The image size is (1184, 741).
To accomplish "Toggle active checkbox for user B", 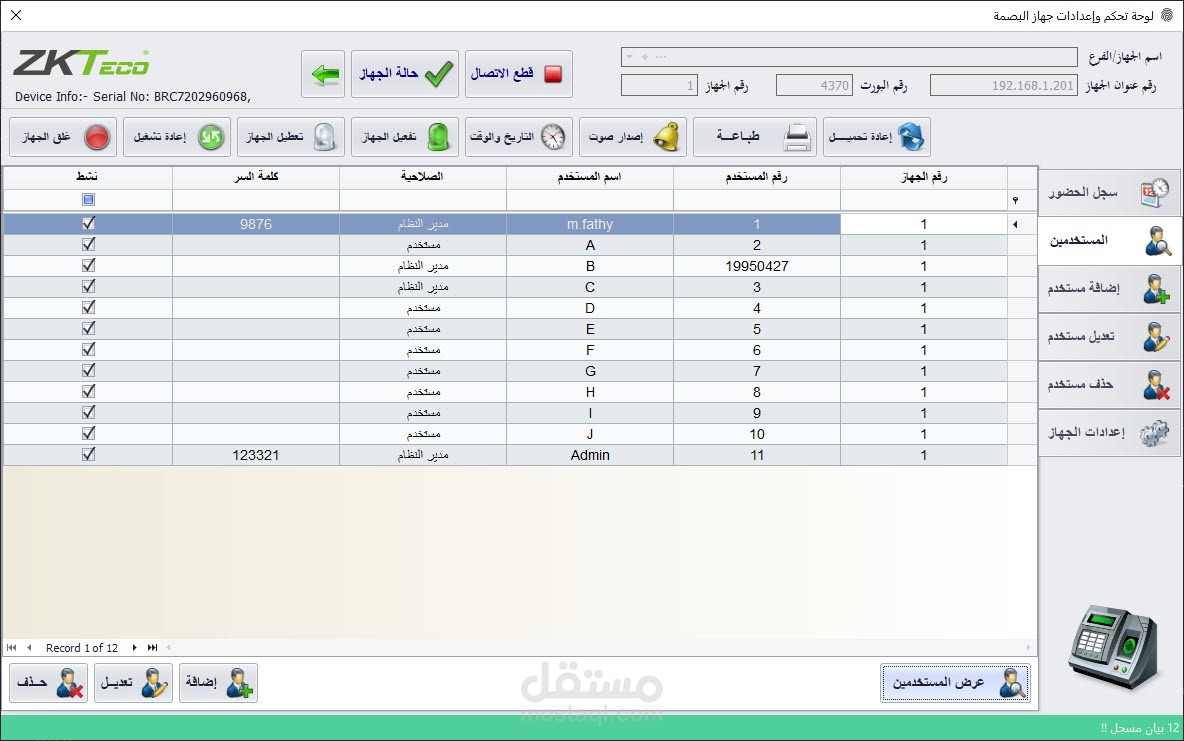I will click(x=88, y=266).
